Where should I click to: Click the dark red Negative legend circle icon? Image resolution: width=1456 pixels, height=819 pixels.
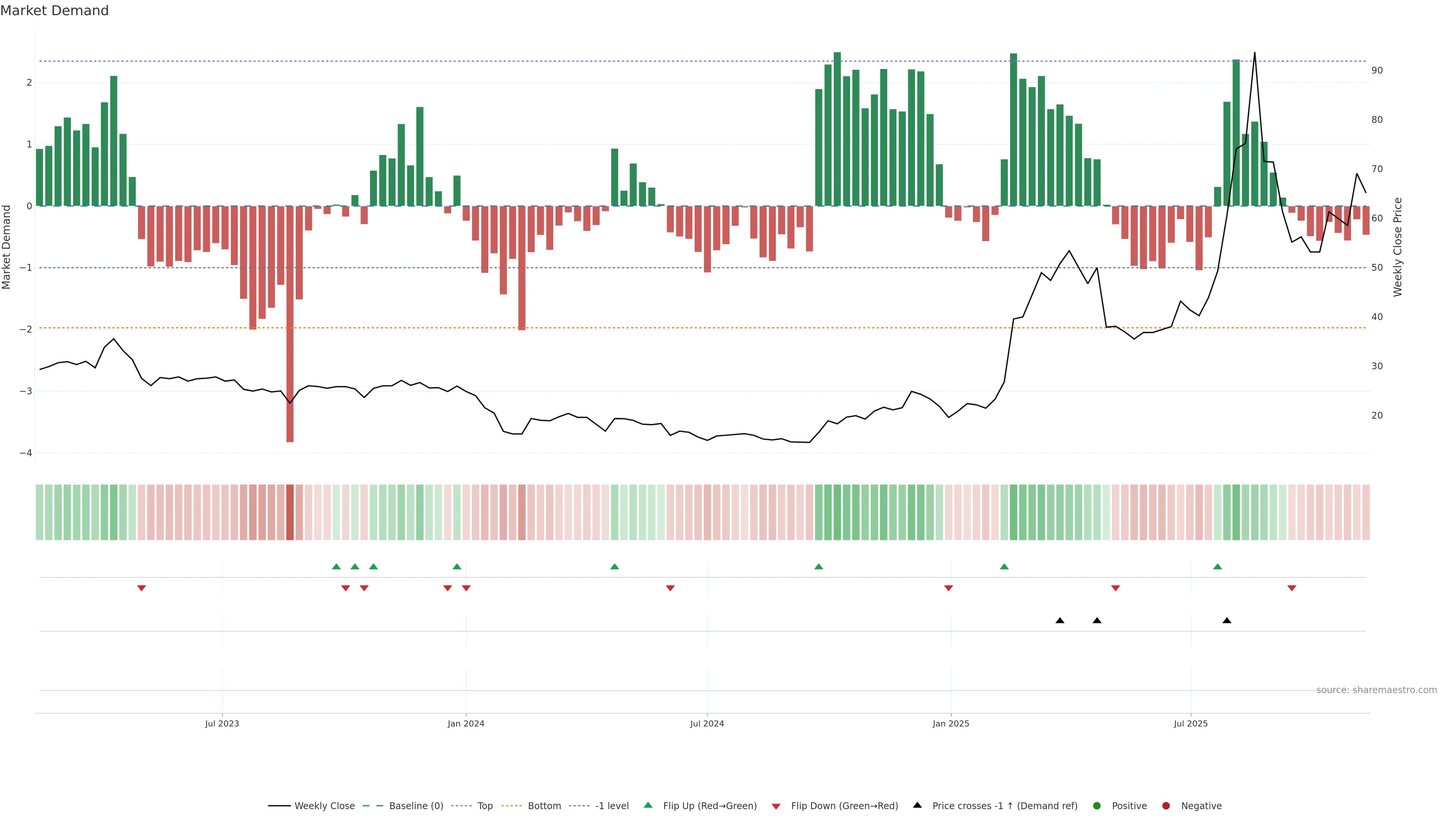click(1166, 805)
